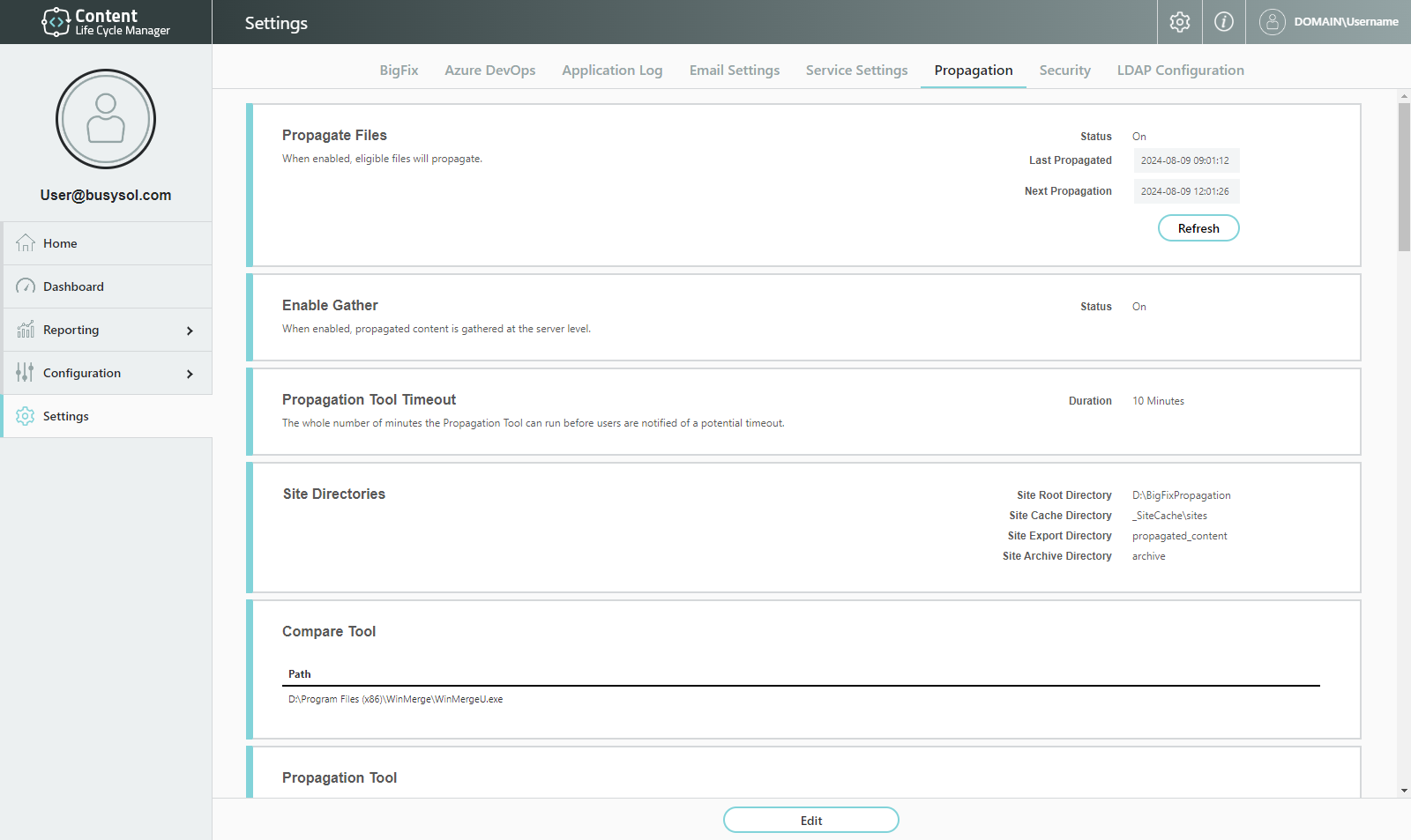The width and height of the screenshot is (1411, 840).
Task: Open the Email Settings tab
Action: [x=735, y=71]
